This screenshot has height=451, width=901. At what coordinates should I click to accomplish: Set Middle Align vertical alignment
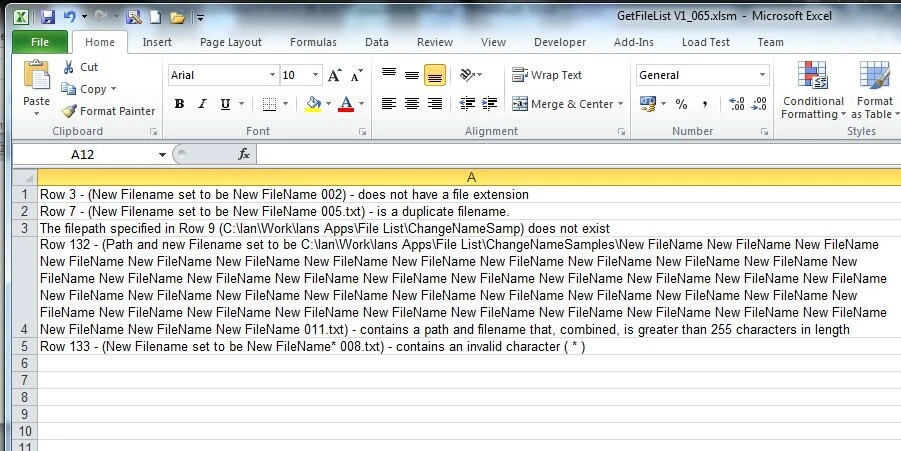pos(412,75)
